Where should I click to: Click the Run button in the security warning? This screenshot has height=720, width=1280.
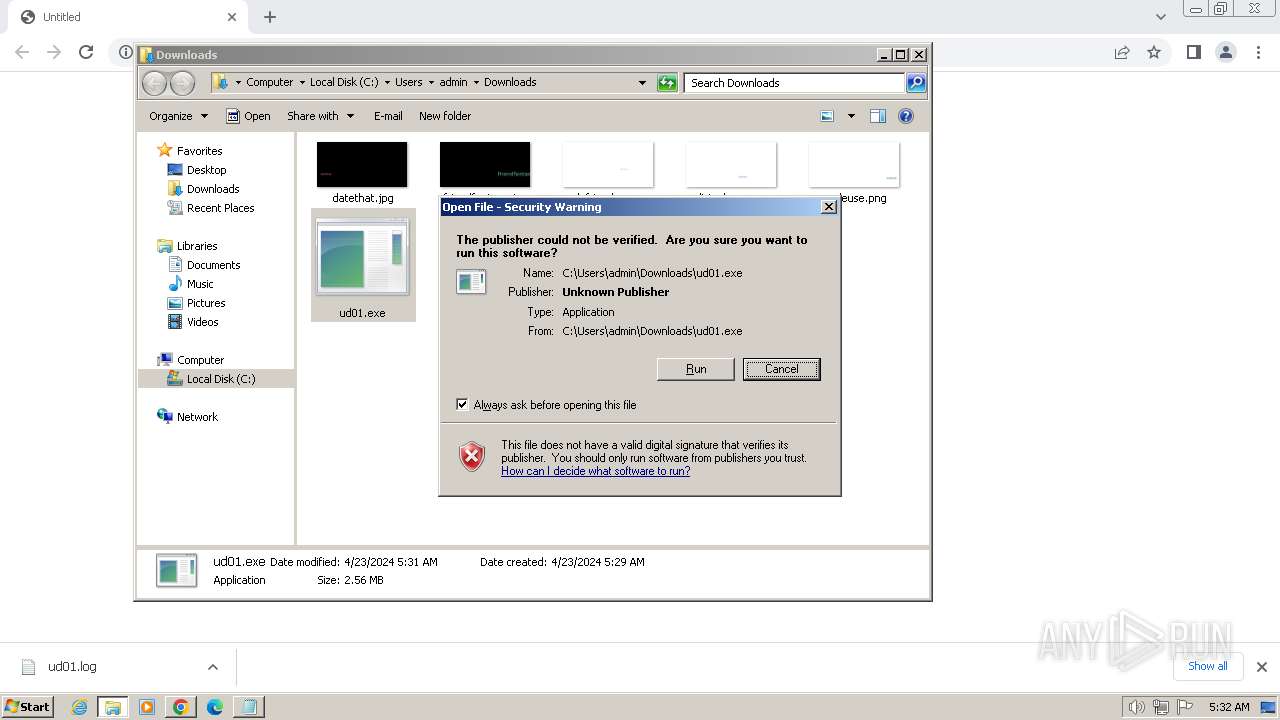click(x=696, y=369)
